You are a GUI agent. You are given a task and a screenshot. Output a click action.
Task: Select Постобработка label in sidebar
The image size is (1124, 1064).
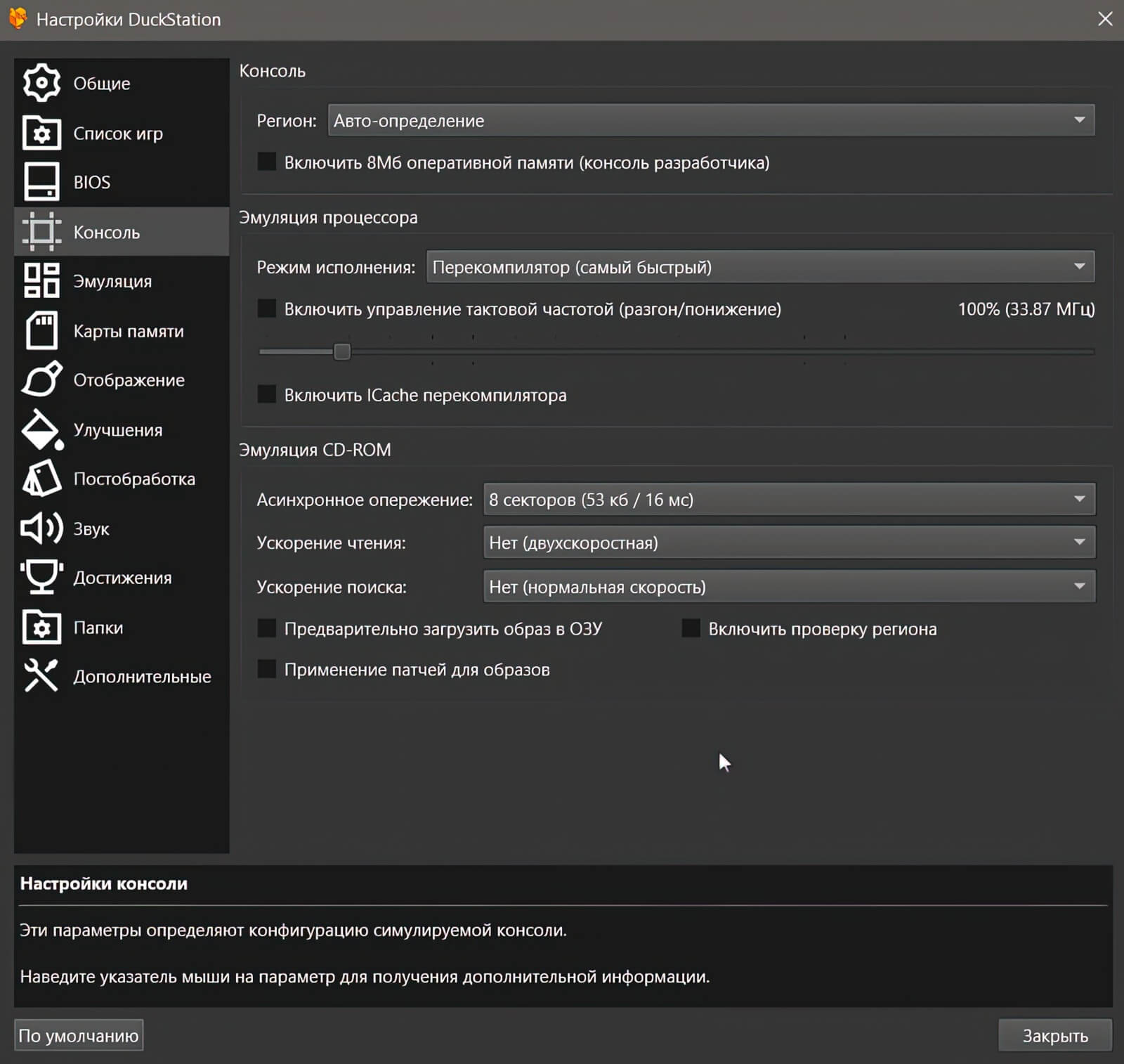134,479
